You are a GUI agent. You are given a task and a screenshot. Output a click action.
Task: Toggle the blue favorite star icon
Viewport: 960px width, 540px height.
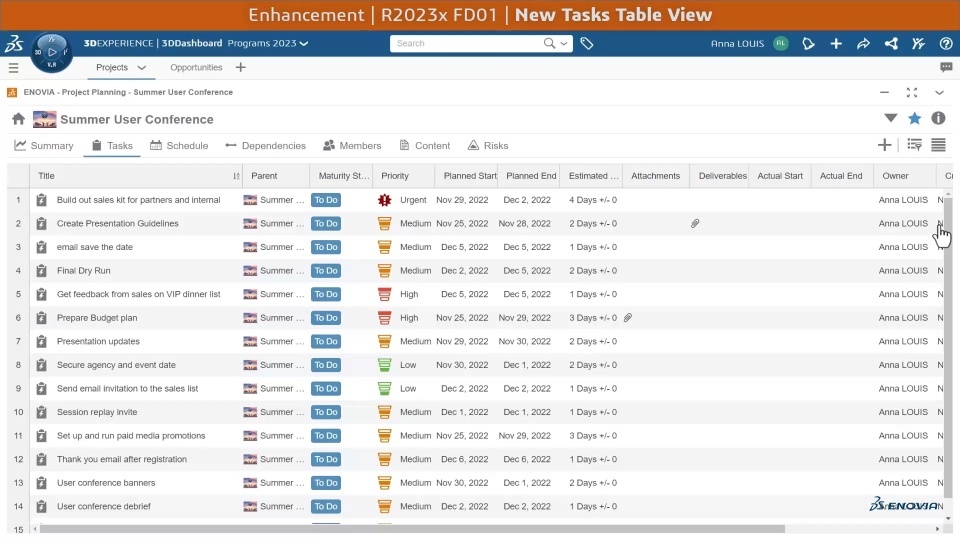(x=914, y=118)
